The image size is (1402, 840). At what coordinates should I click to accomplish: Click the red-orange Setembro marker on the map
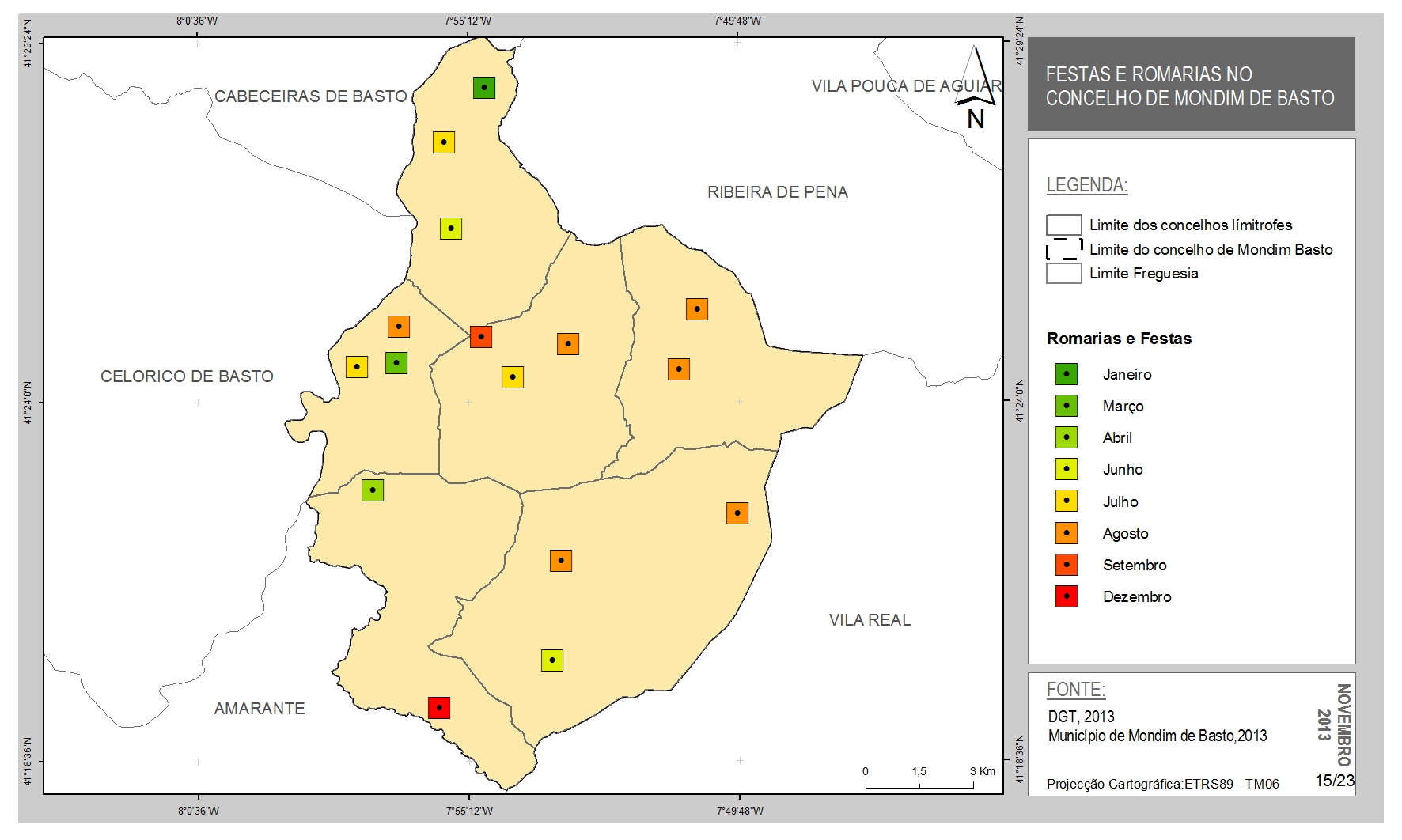click(x=481, y=337)
